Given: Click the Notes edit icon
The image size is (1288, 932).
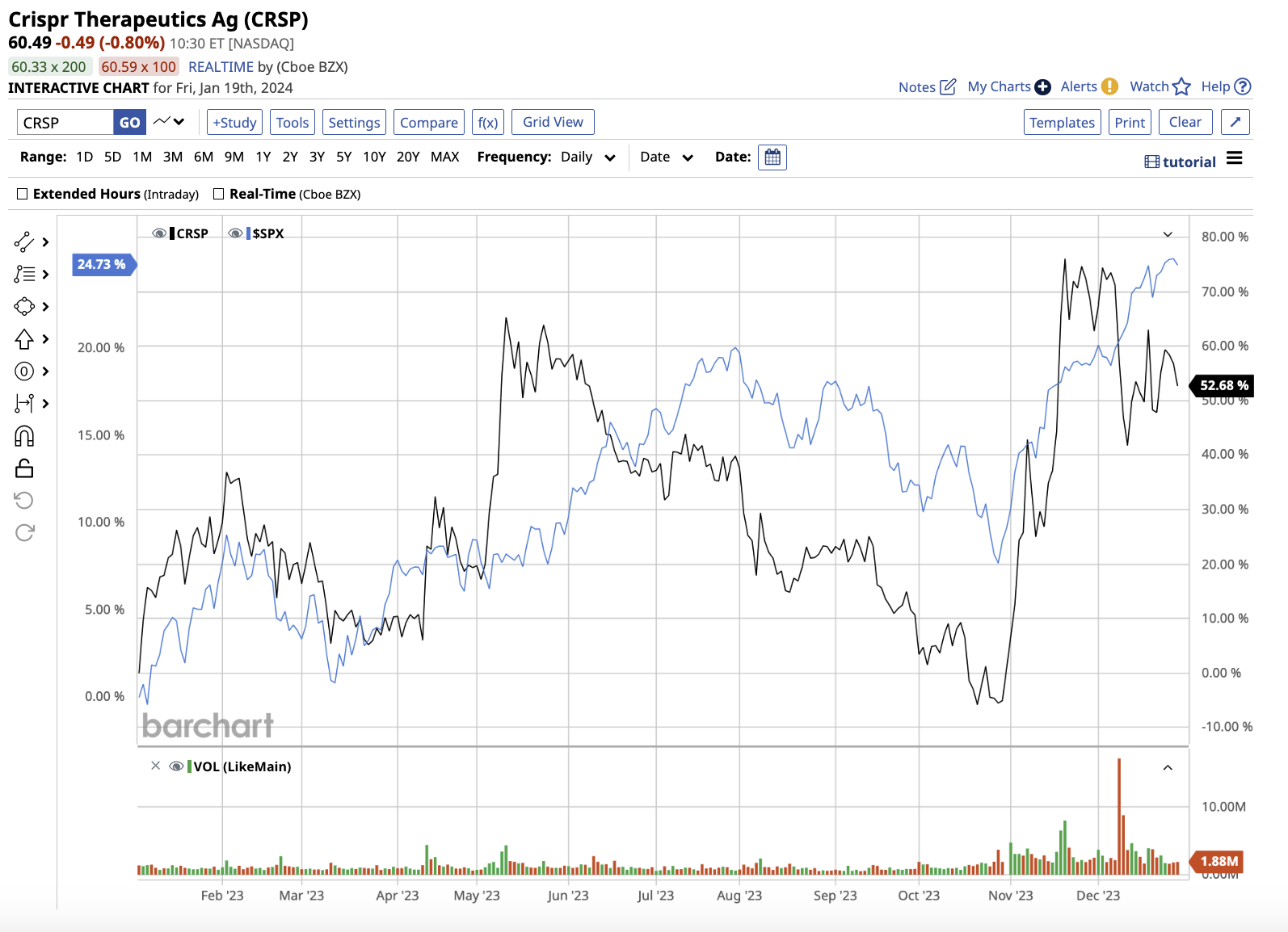Looking at the screenshot, I should (949, 86).
